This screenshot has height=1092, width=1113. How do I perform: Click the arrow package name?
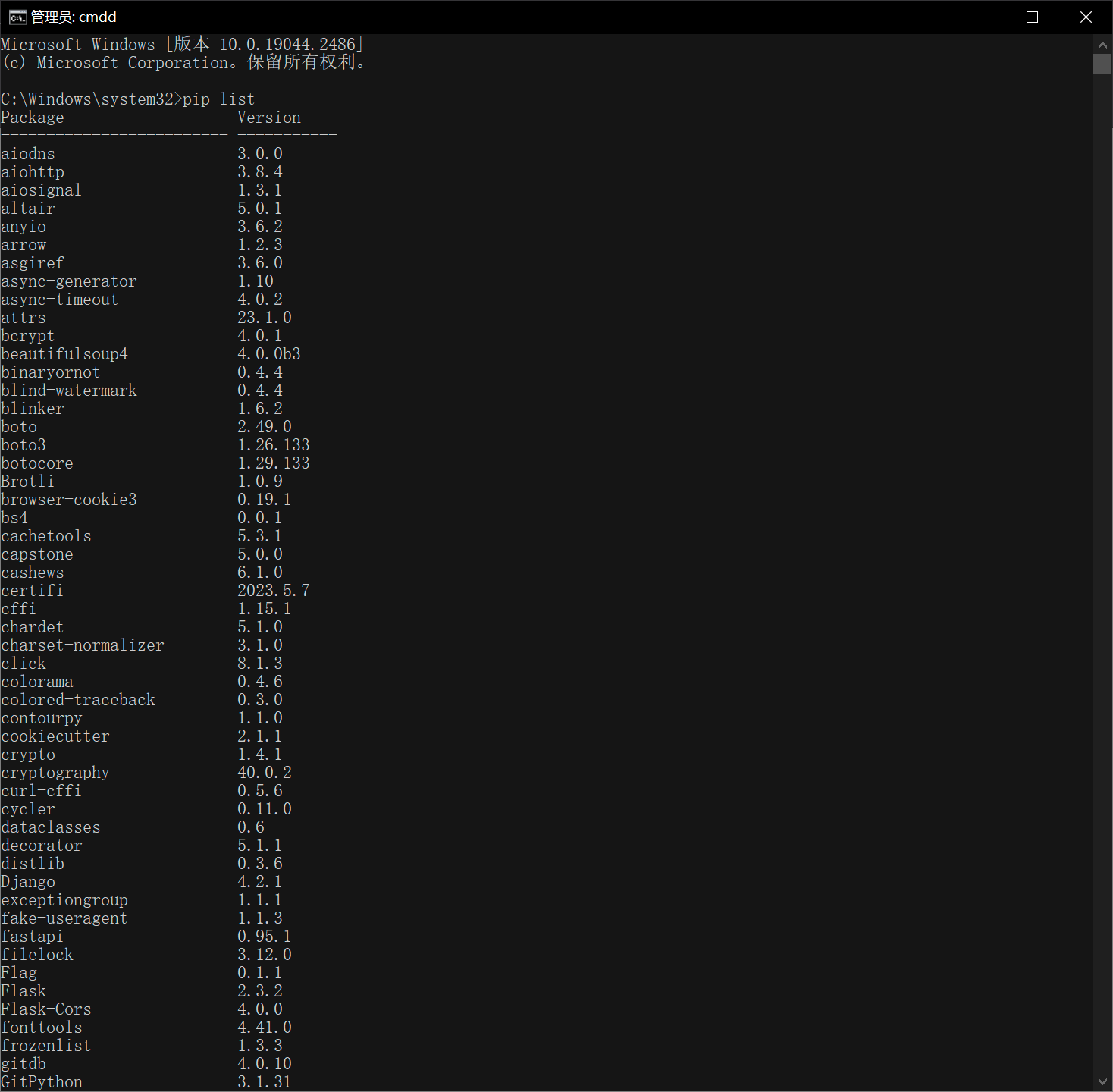coord(24,245)
